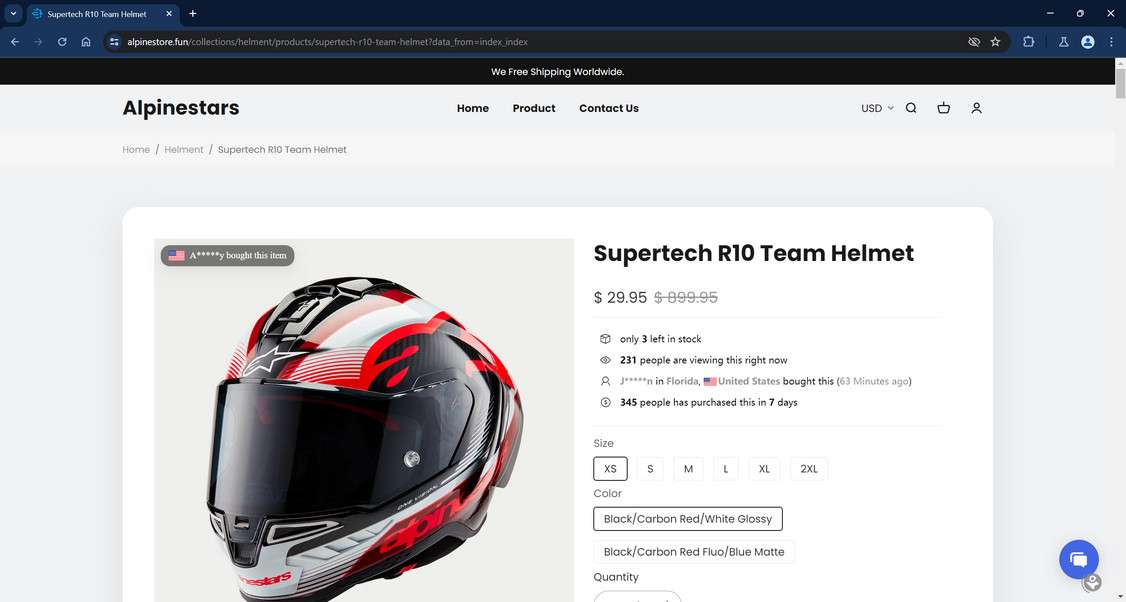Open the live chat bubble

[x=1079, y=560]
